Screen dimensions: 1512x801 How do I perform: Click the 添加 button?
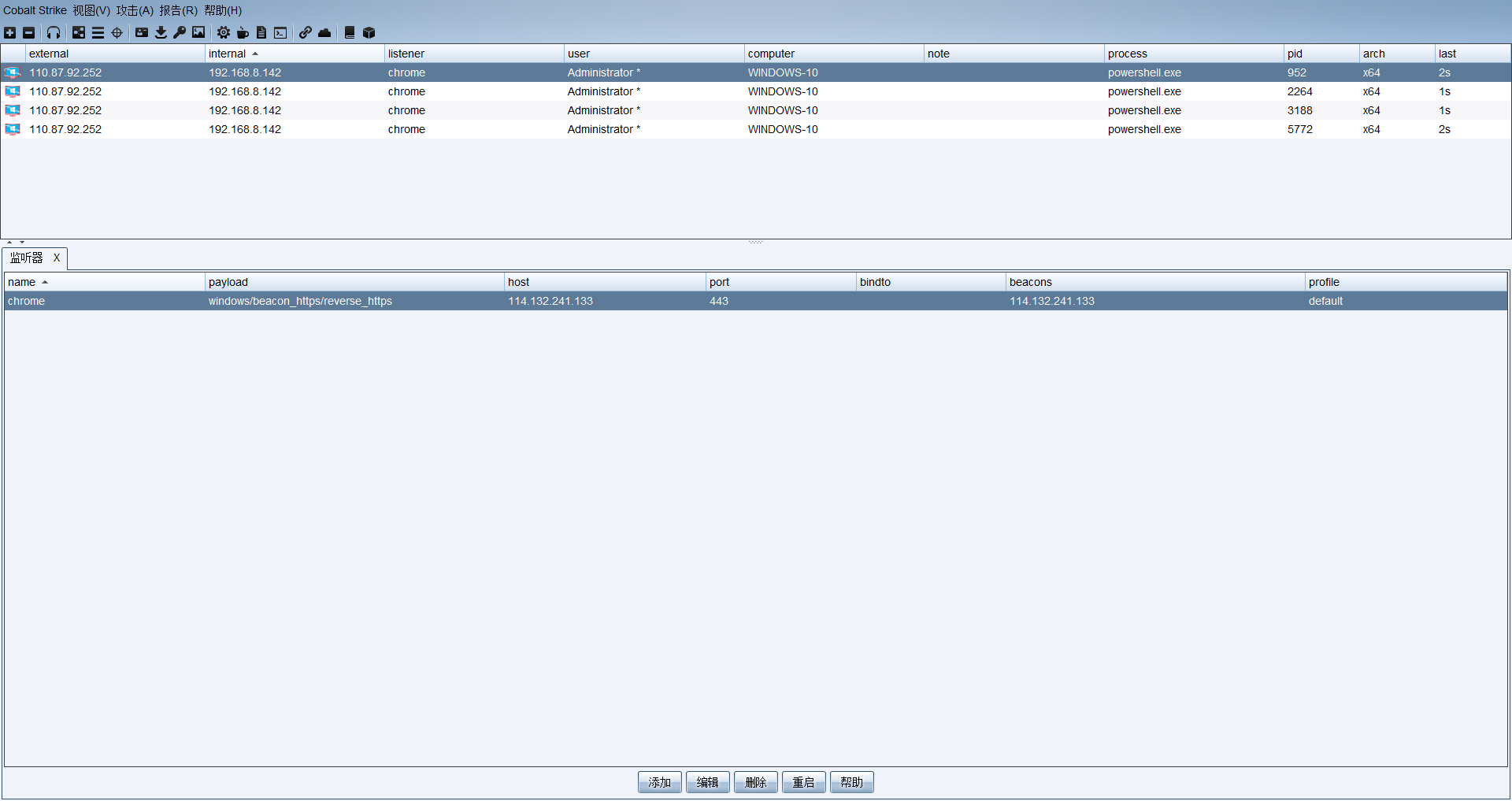click(660, 782)
